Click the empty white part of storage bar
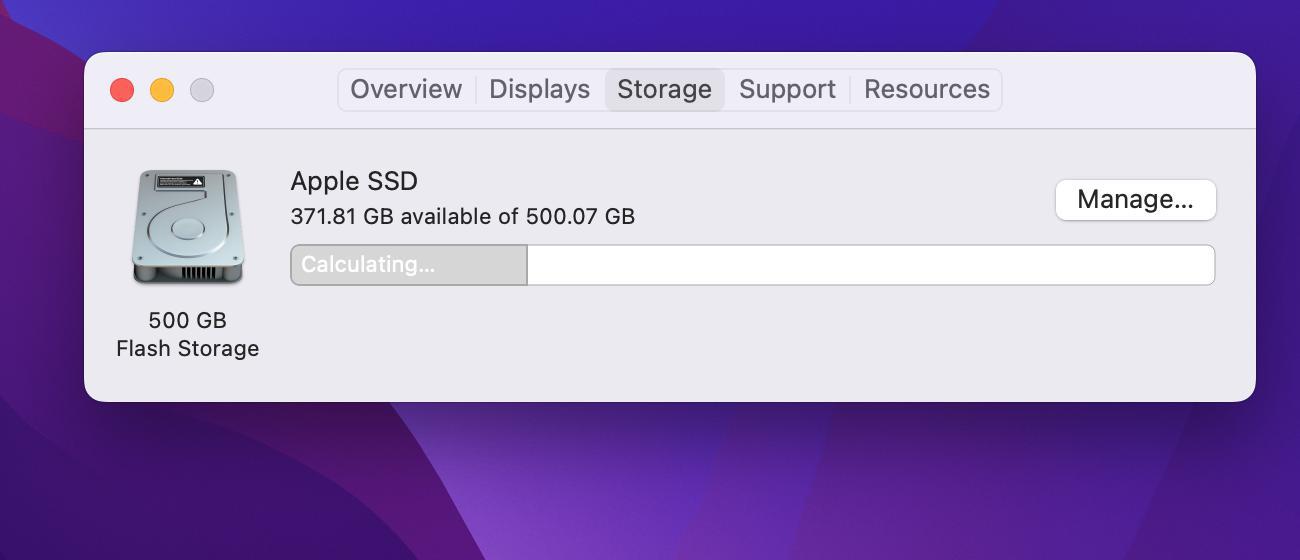Screen dimensions: 1300x560 coord(870,265)
